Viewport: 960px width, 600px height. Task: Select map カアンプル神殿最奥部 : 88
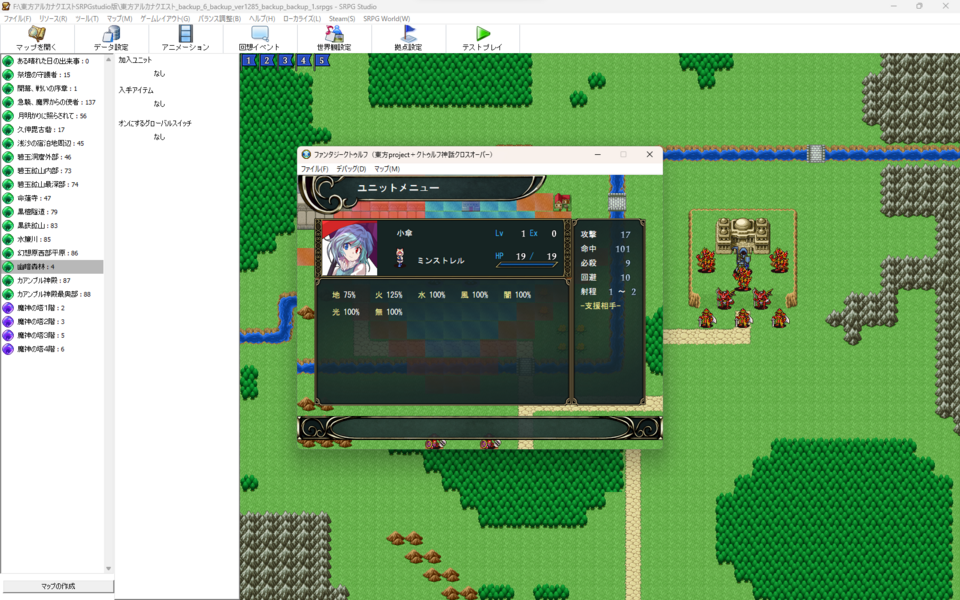(x=52, y=294)
